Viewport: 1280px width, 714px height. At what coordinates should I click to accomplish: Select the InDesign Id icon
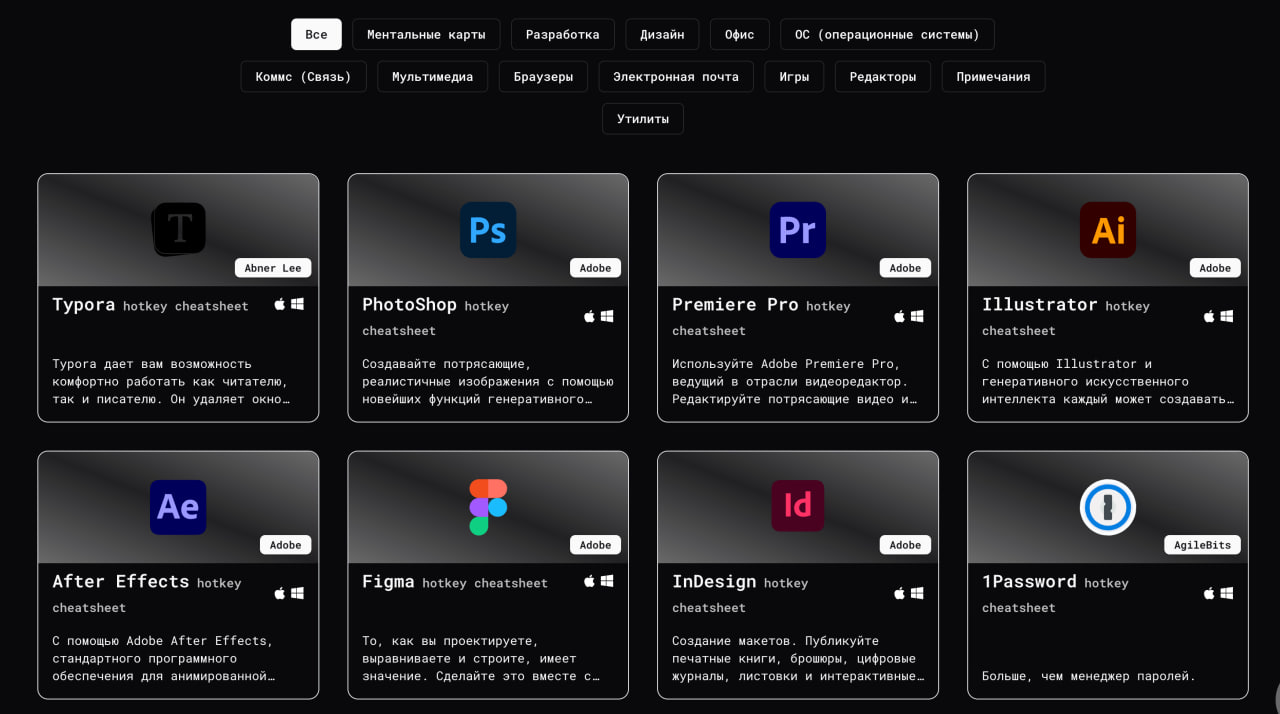point(797,506)
